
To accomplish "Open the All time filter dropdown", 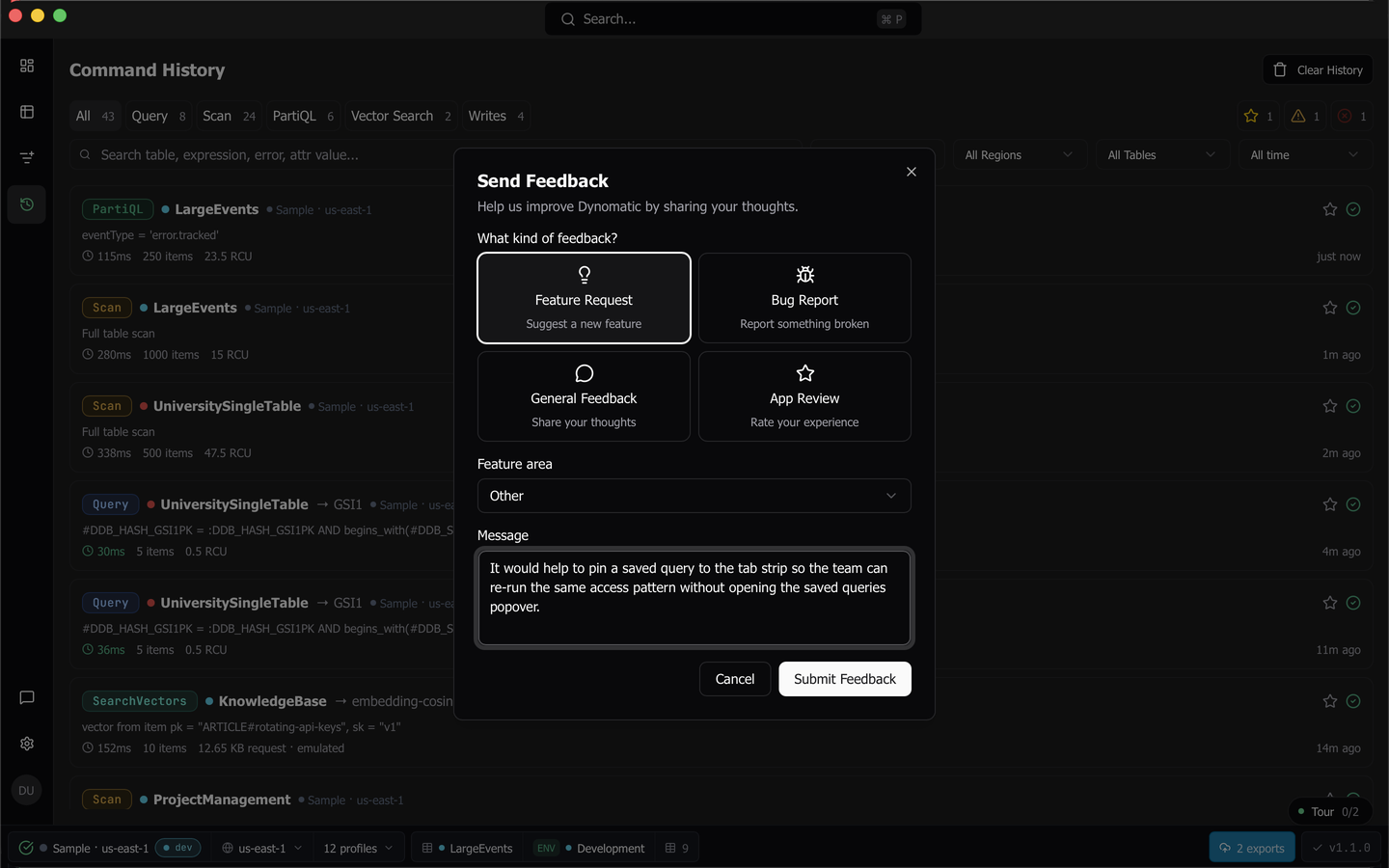I will 1305,155.
